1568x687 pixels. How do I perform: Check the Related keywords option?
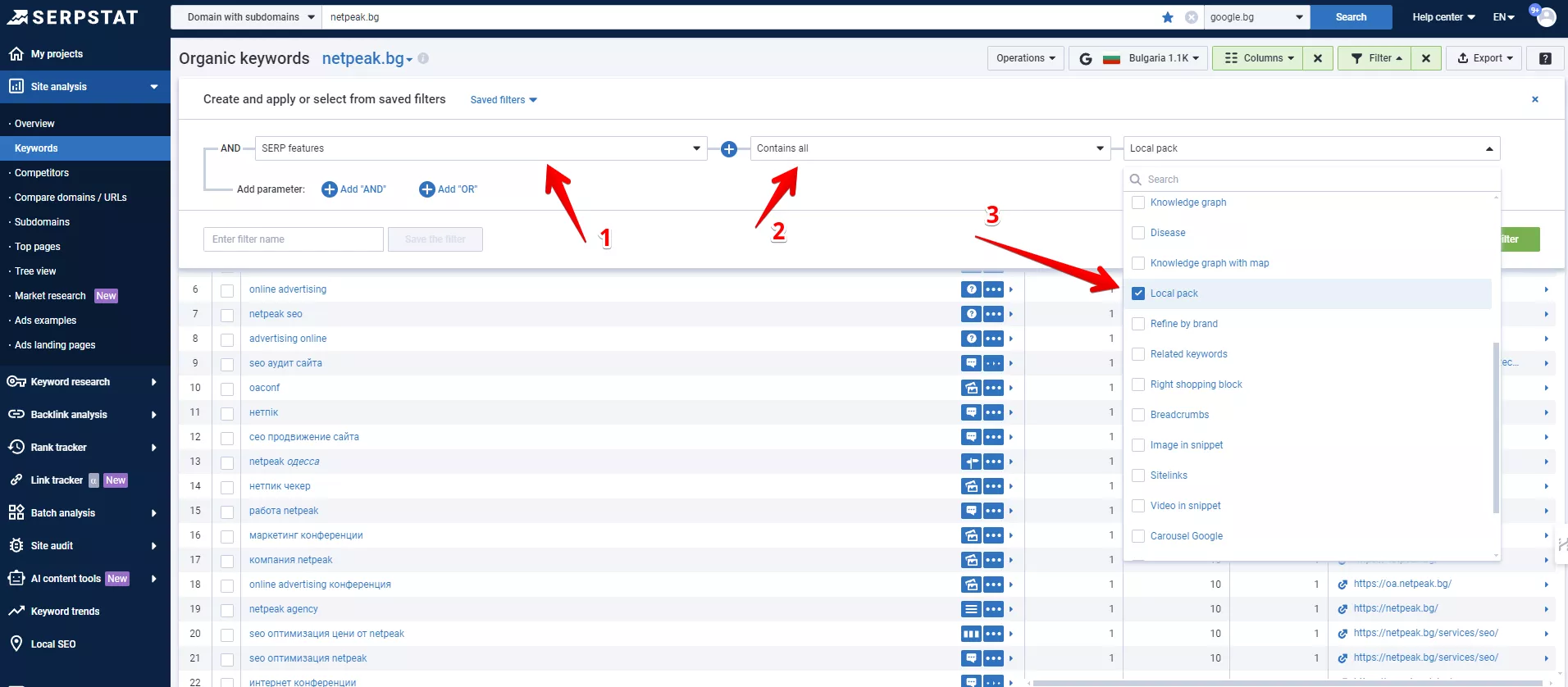point(1138,354)
